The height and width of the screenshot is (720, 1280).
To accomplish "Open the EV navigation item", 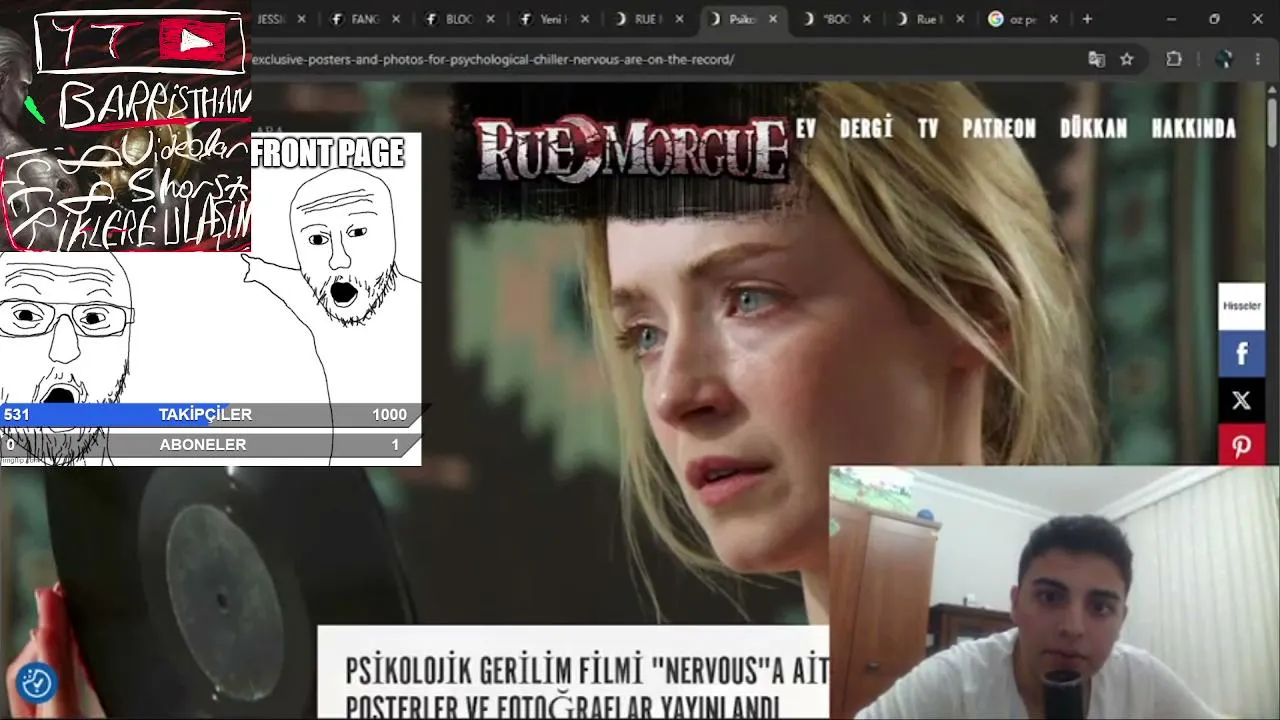I will [x=806, y=128].
